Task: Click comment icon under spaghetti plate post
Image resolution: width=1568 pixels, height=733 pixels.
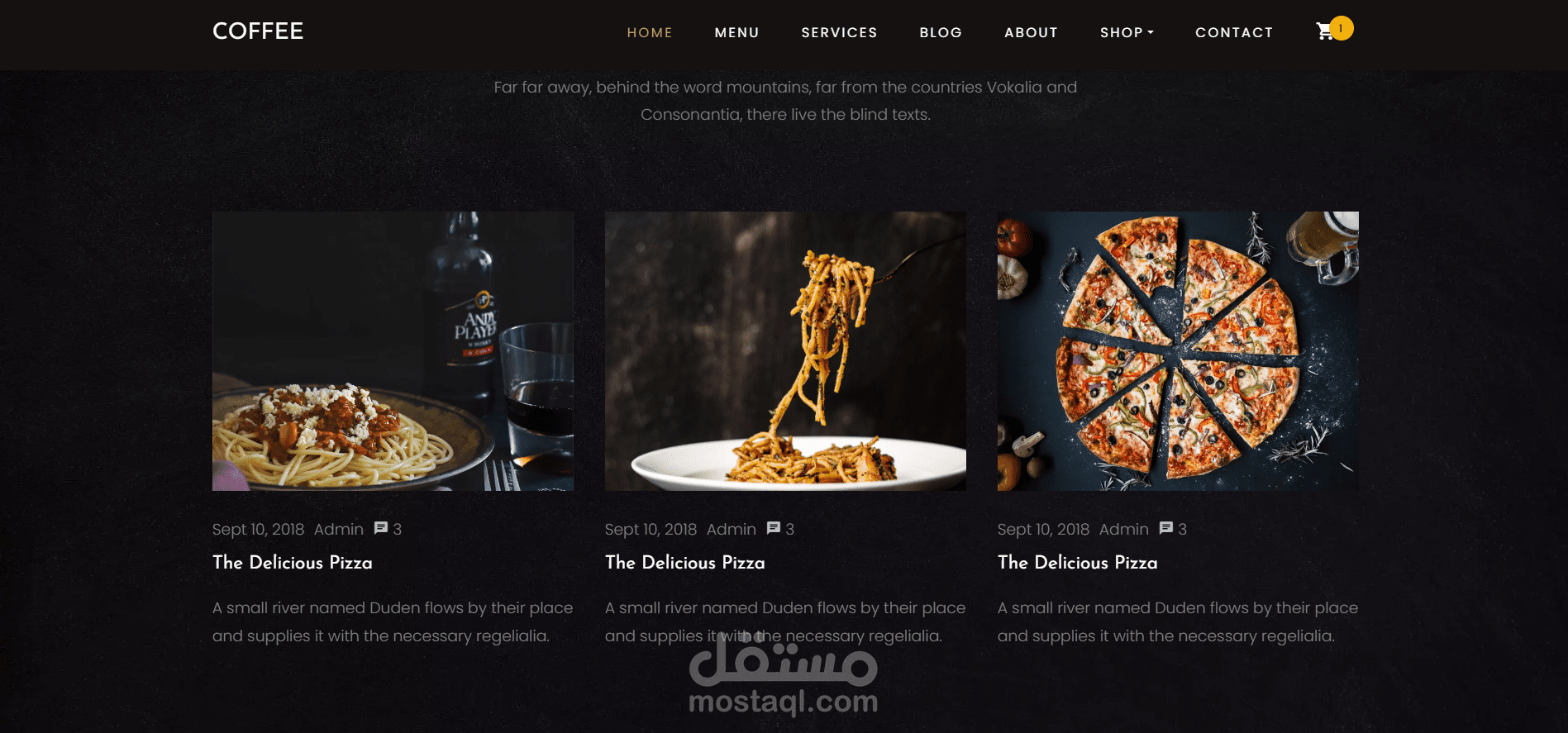Action: click(381, 528)
